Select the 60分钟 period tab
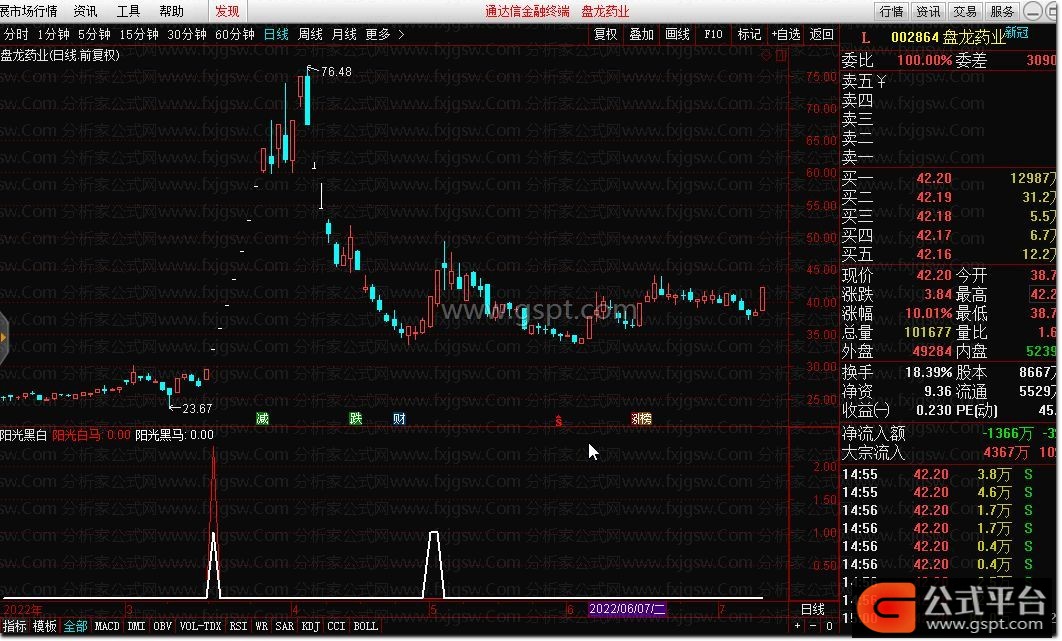 235,34
